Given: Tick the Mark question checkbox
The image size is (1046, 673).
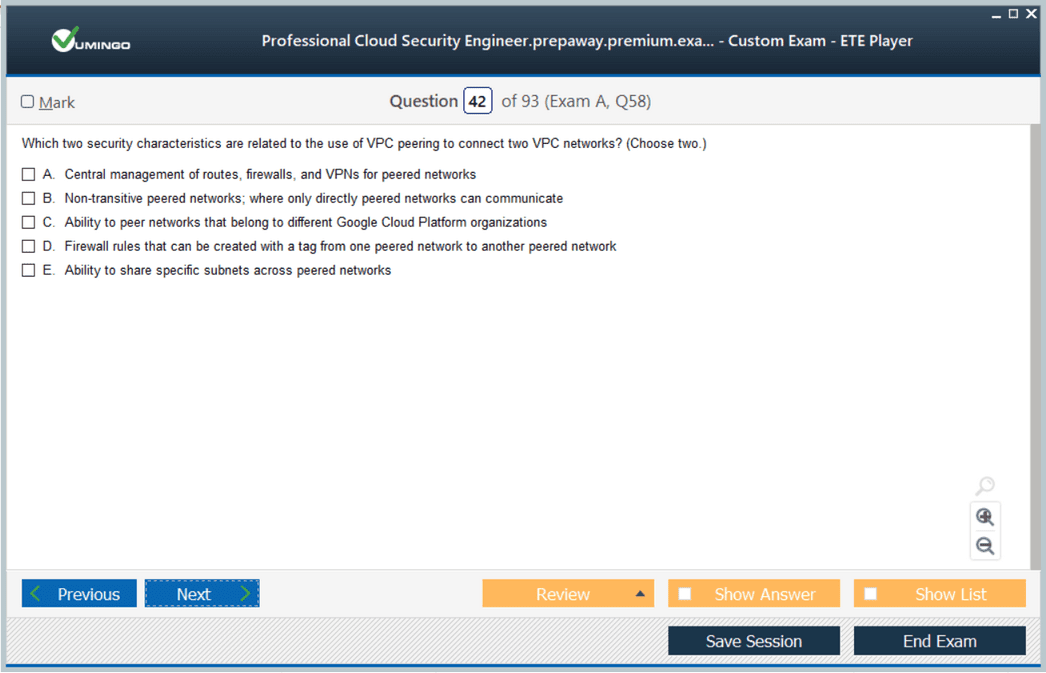Looking at the screenshot, I should click(x=27, y=101).
